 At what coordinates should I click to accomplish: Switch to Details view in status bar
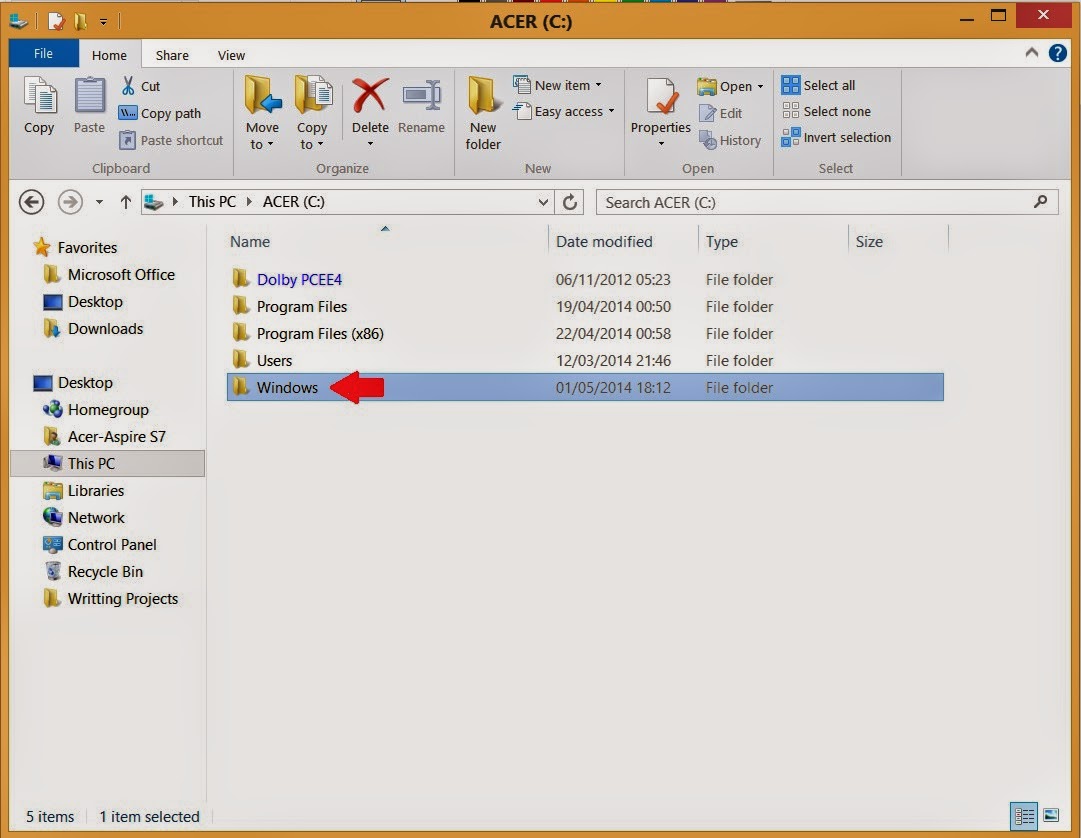(x=1024, y=816)
